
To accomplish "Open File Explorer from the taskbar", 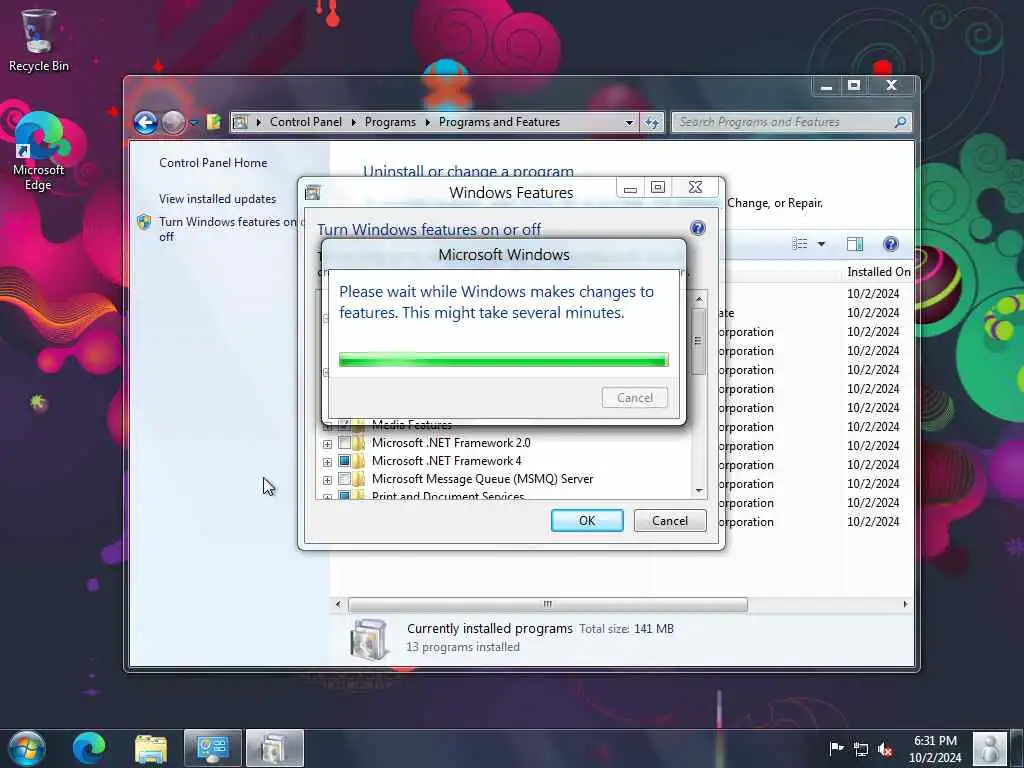I will click(151, 748).
